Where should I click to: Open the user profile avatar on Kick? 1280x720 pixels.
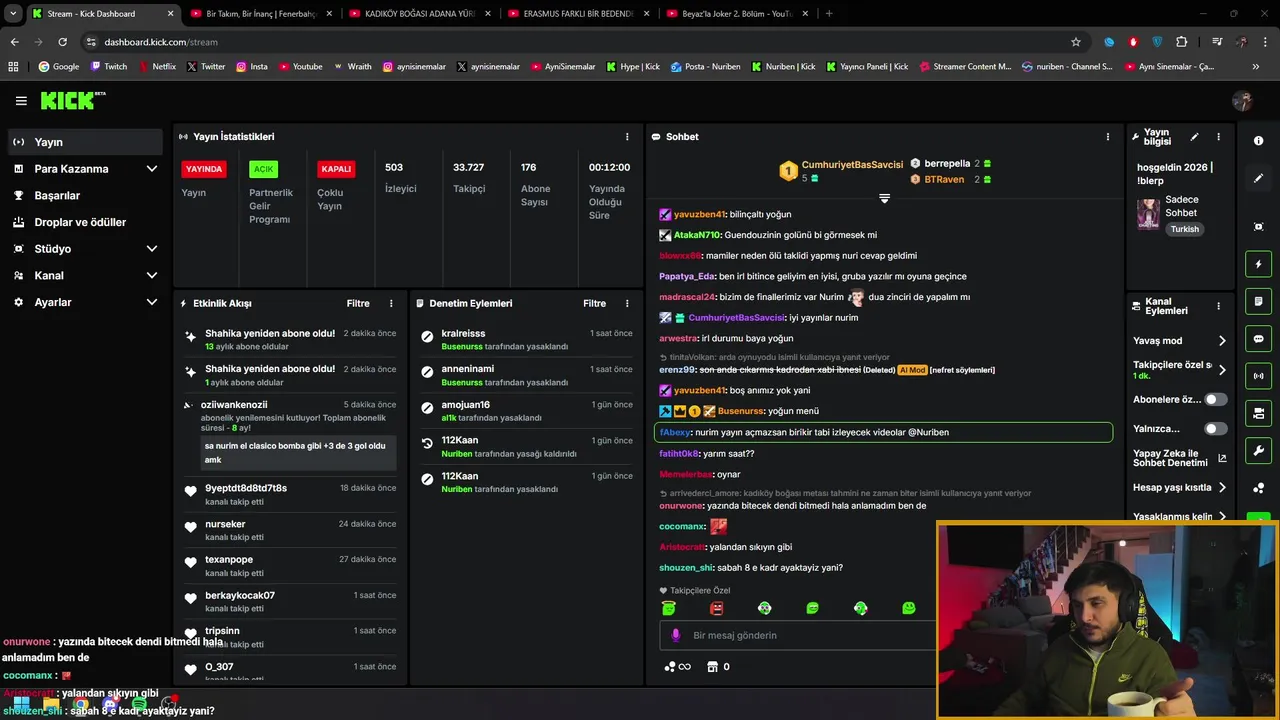1242,101
